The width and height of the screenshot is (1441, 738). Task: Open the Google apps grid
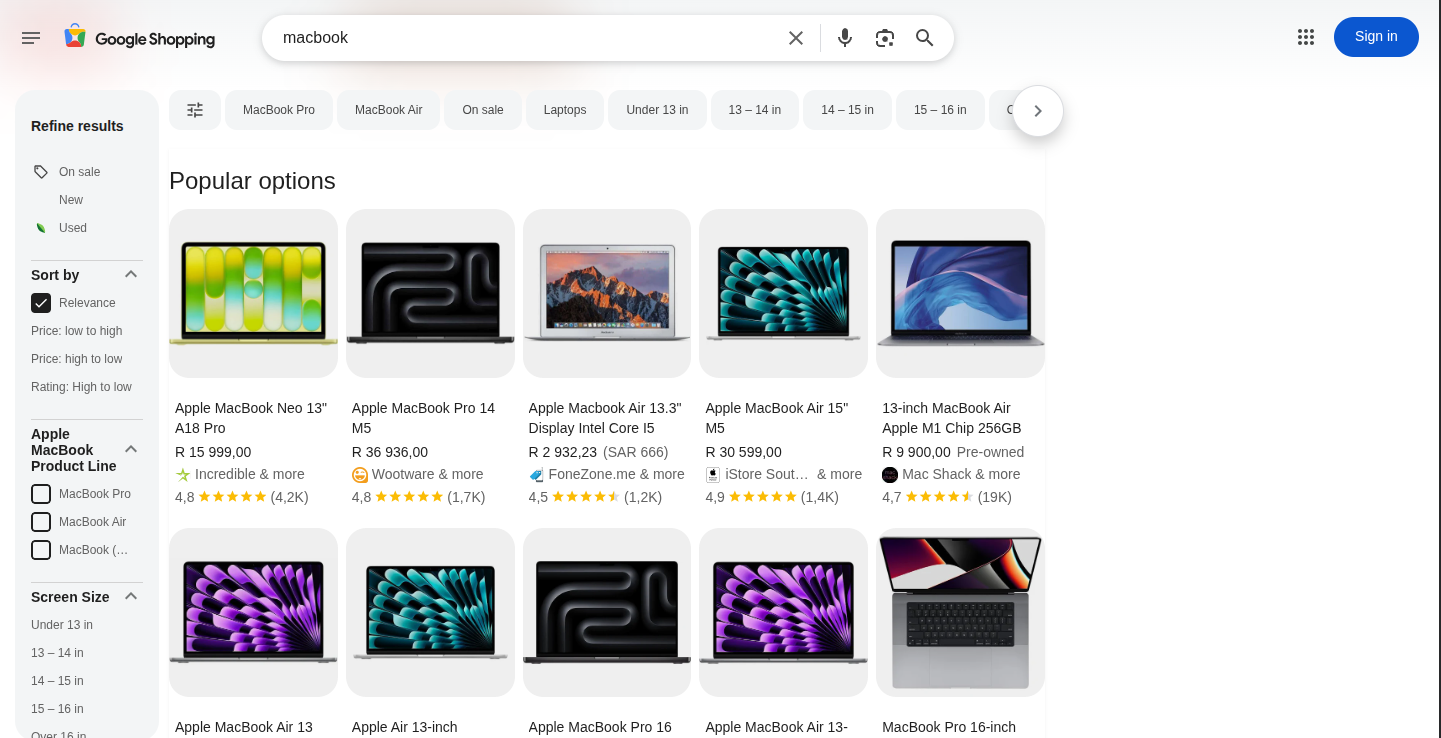pos(1306,37)
